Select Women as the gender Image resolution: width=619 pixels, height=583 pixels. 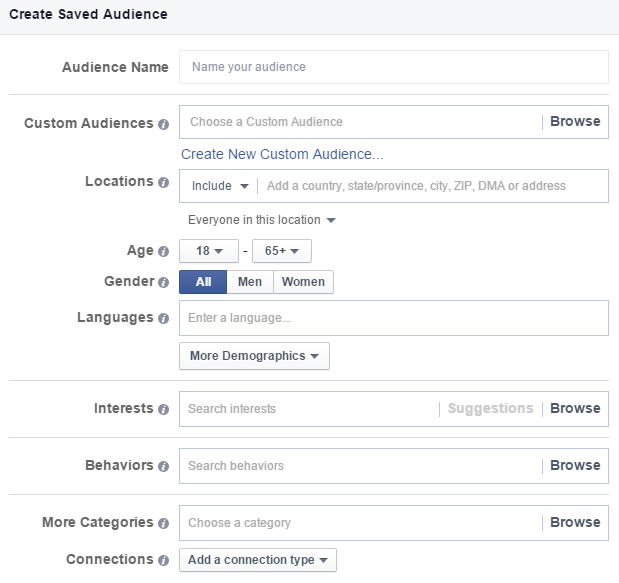pos(303,282)
